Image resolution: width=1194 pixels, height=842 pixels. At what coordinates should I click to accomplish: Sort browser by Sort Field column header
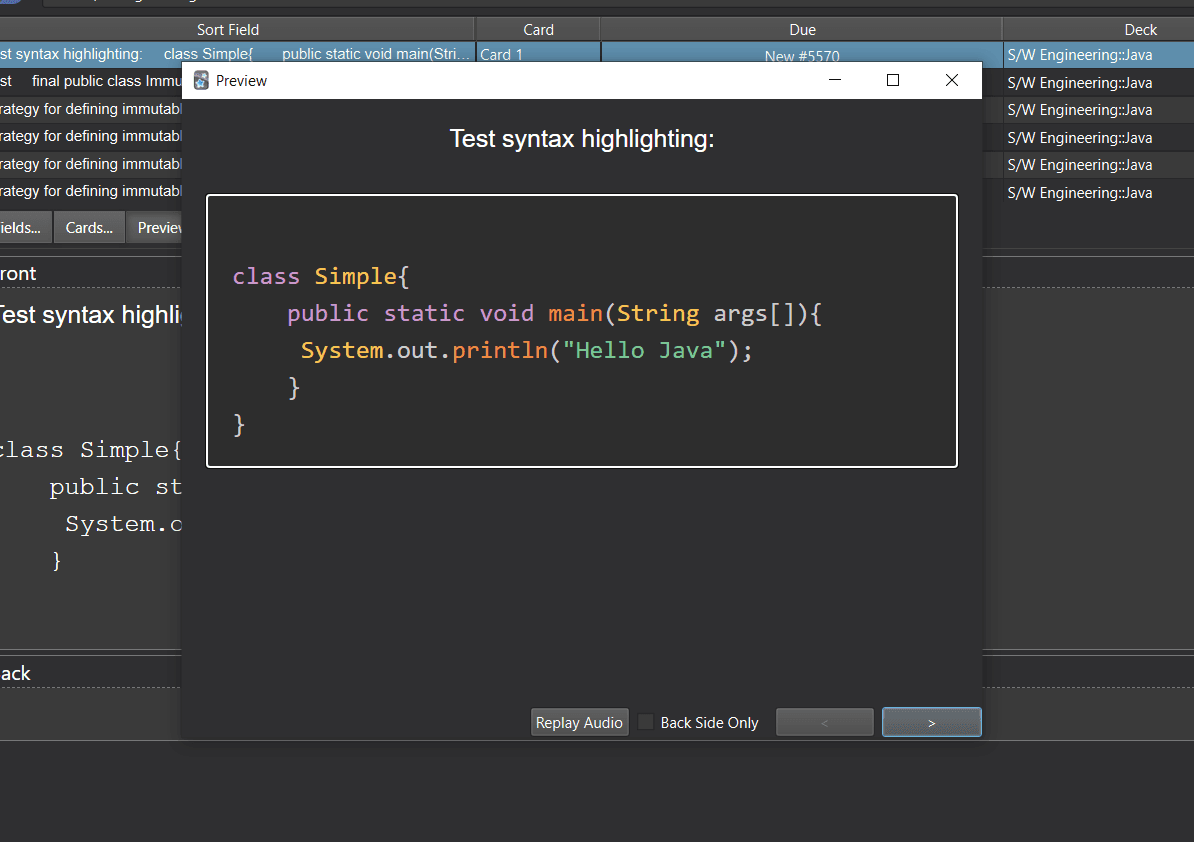coord(228,30)
